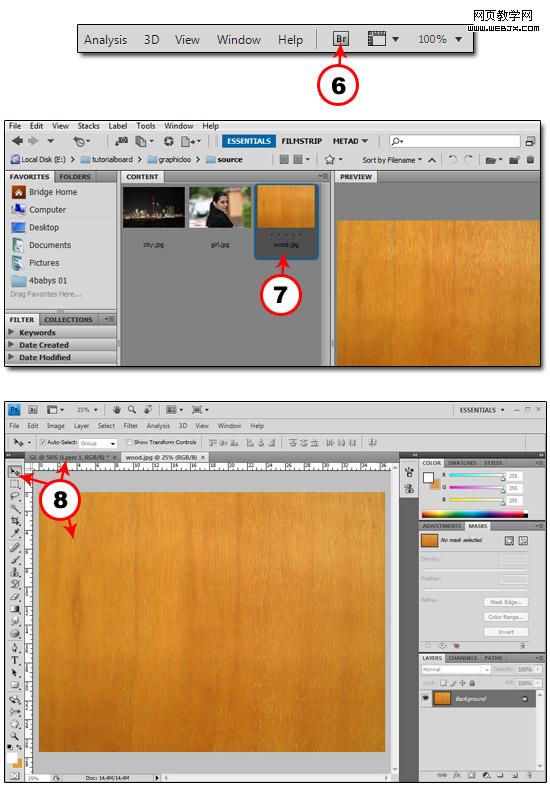The height and width of the screenshot is (794, 550).
Task: Select the Gradient tool
Action: pyautogui.click(x=15, y=609)
